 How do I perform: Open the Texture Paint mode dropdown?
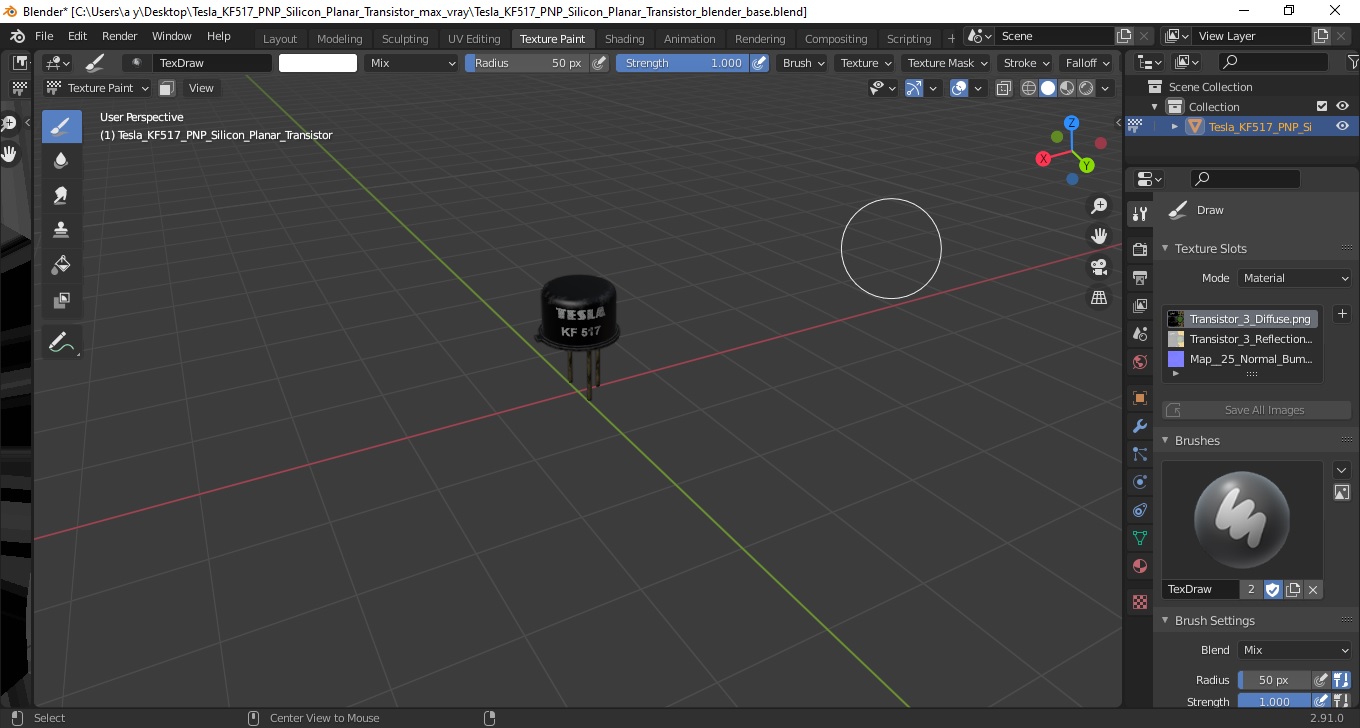coord(97,88)
